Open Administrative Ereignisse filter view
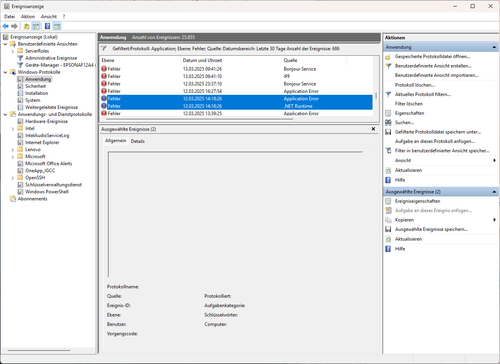500x364 pixels. click(x=51, y=58)
